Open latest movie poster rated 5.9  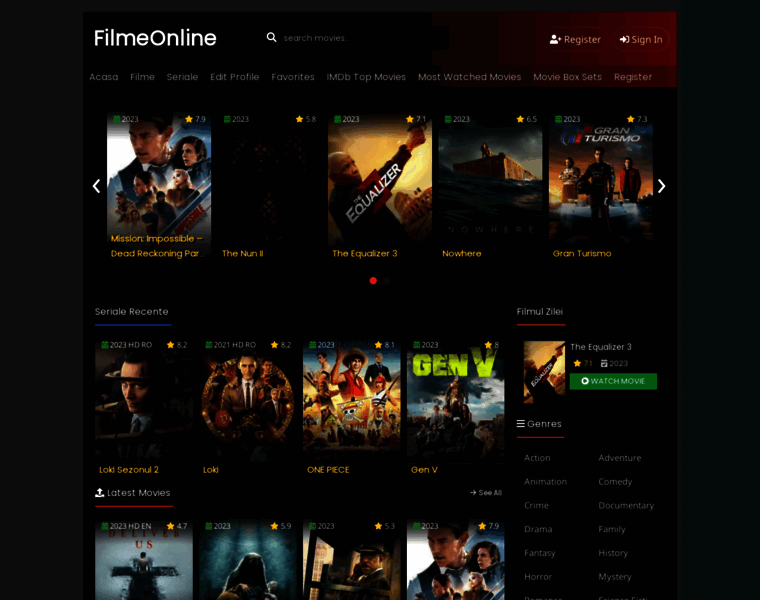pos(248,561)
